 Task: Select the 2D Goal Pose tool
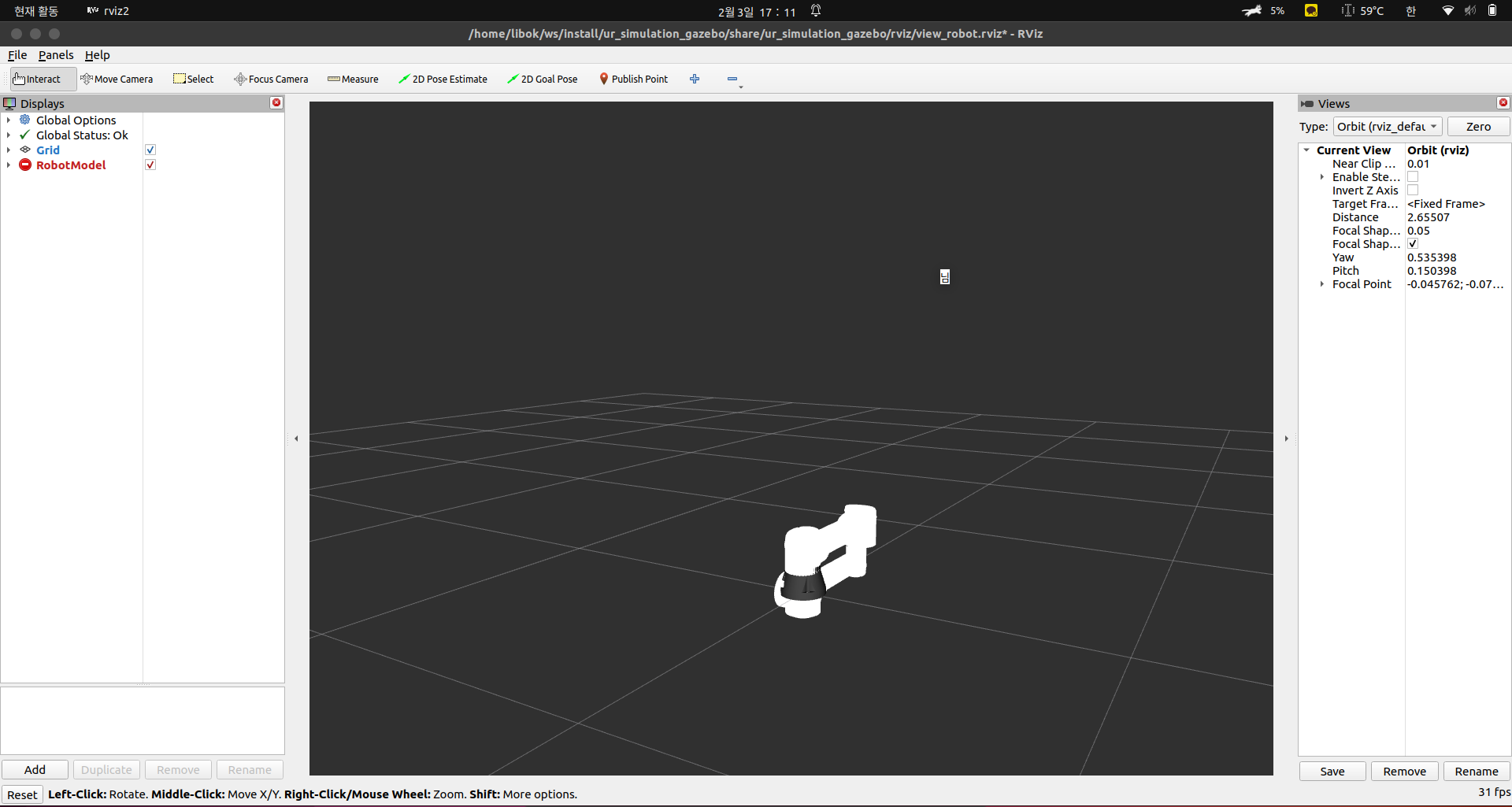click(543, 79)
